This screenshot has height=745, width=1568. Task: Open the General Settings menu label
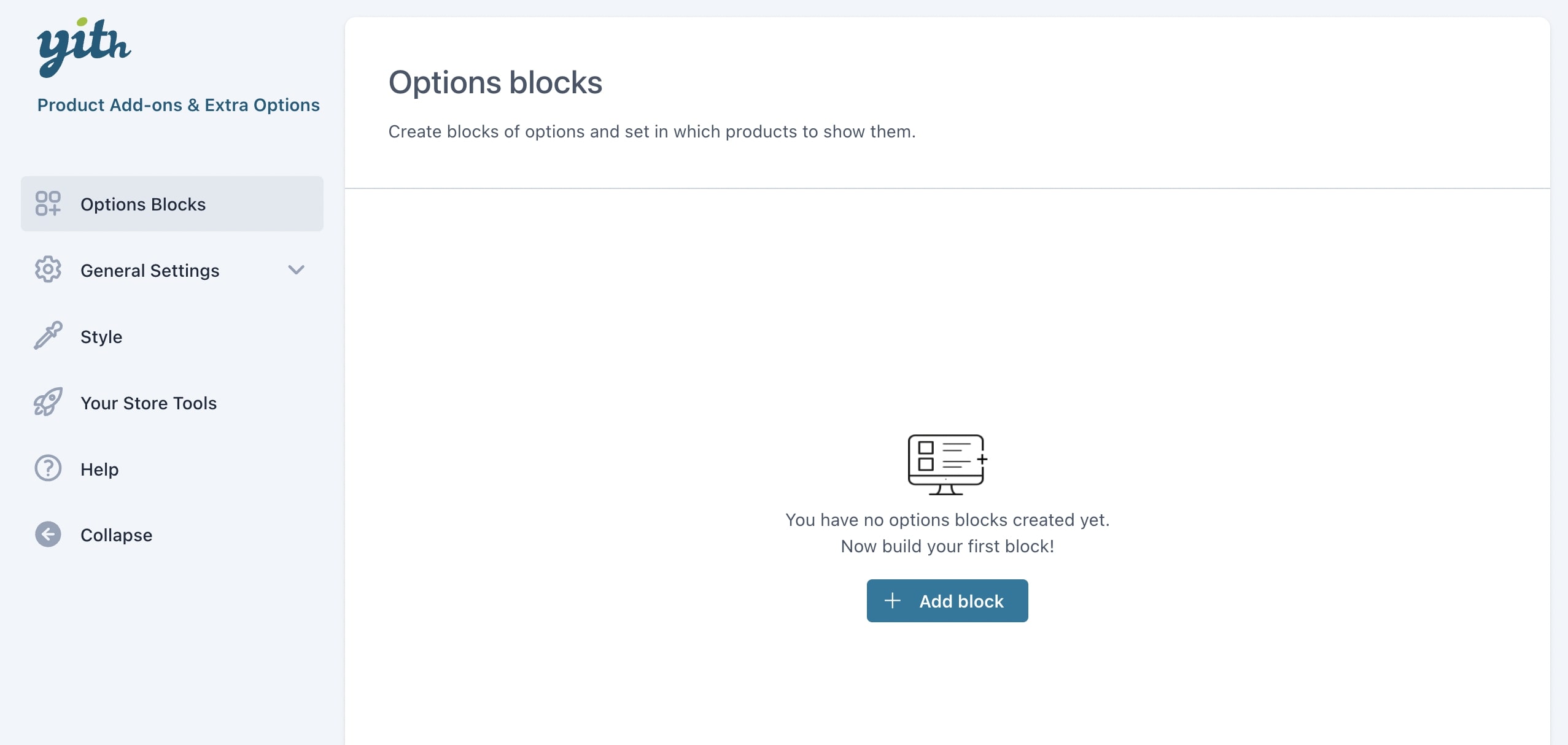pos(150,271)
